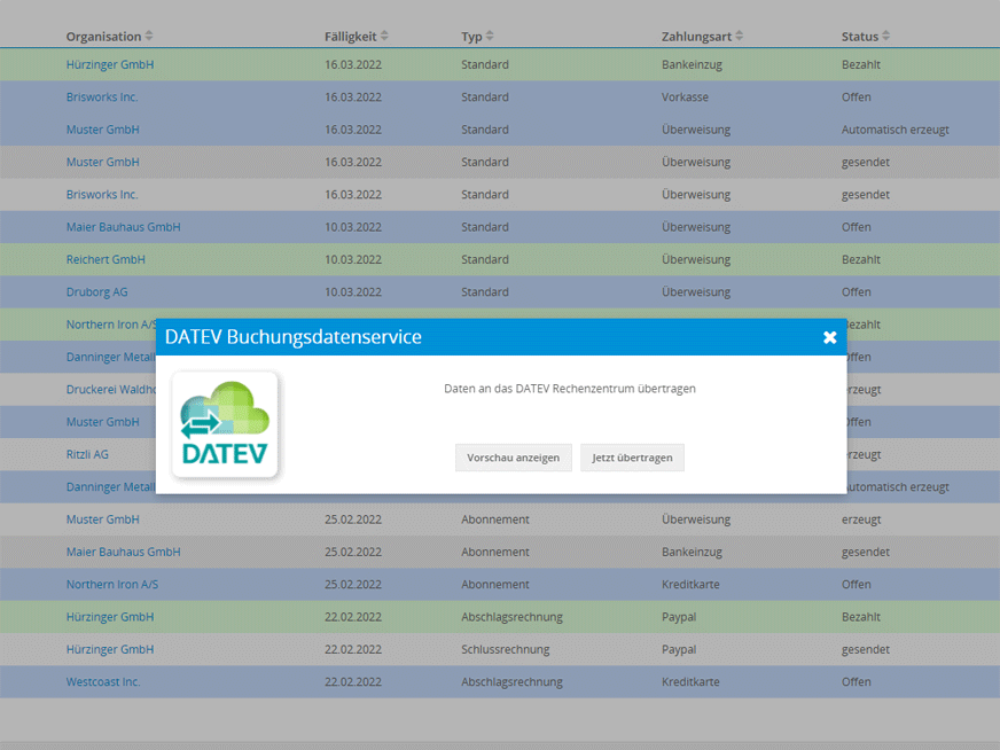Click the Vorschau anzeigen button
Screen dimensions: 1000x750
point(514,458)
